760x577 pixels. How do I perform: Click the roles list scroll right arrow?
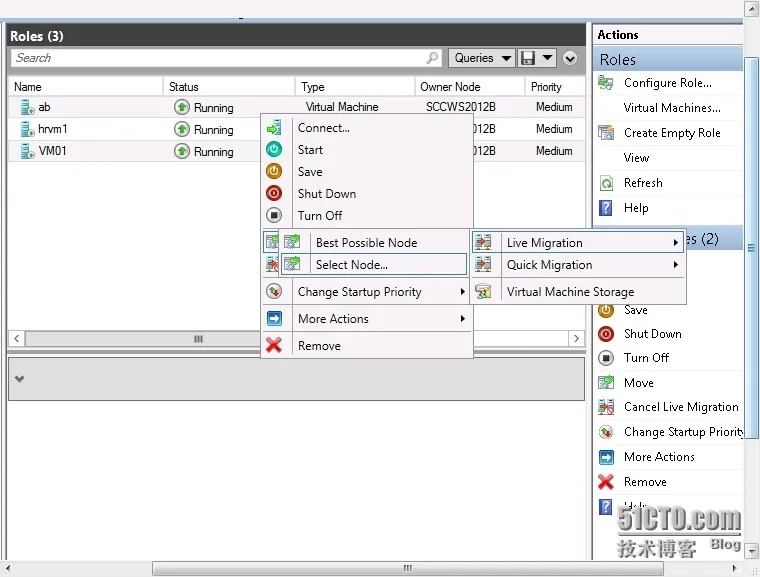tap(576, 338)
